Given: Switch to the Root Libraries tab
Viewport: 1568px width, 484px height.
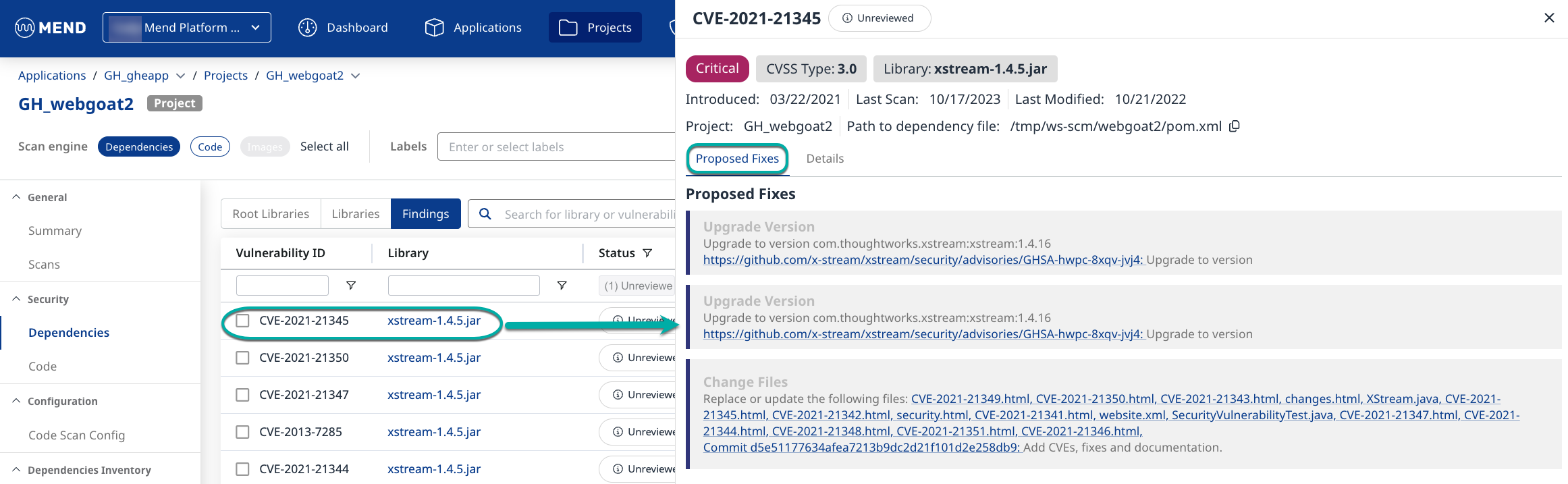Looking at the screenshot, I should tap(271, 214).
